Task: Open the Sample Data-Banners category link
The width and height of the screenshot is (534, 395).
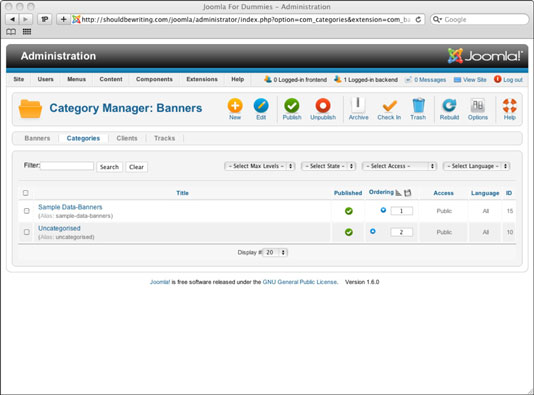Action: point(70,207)
